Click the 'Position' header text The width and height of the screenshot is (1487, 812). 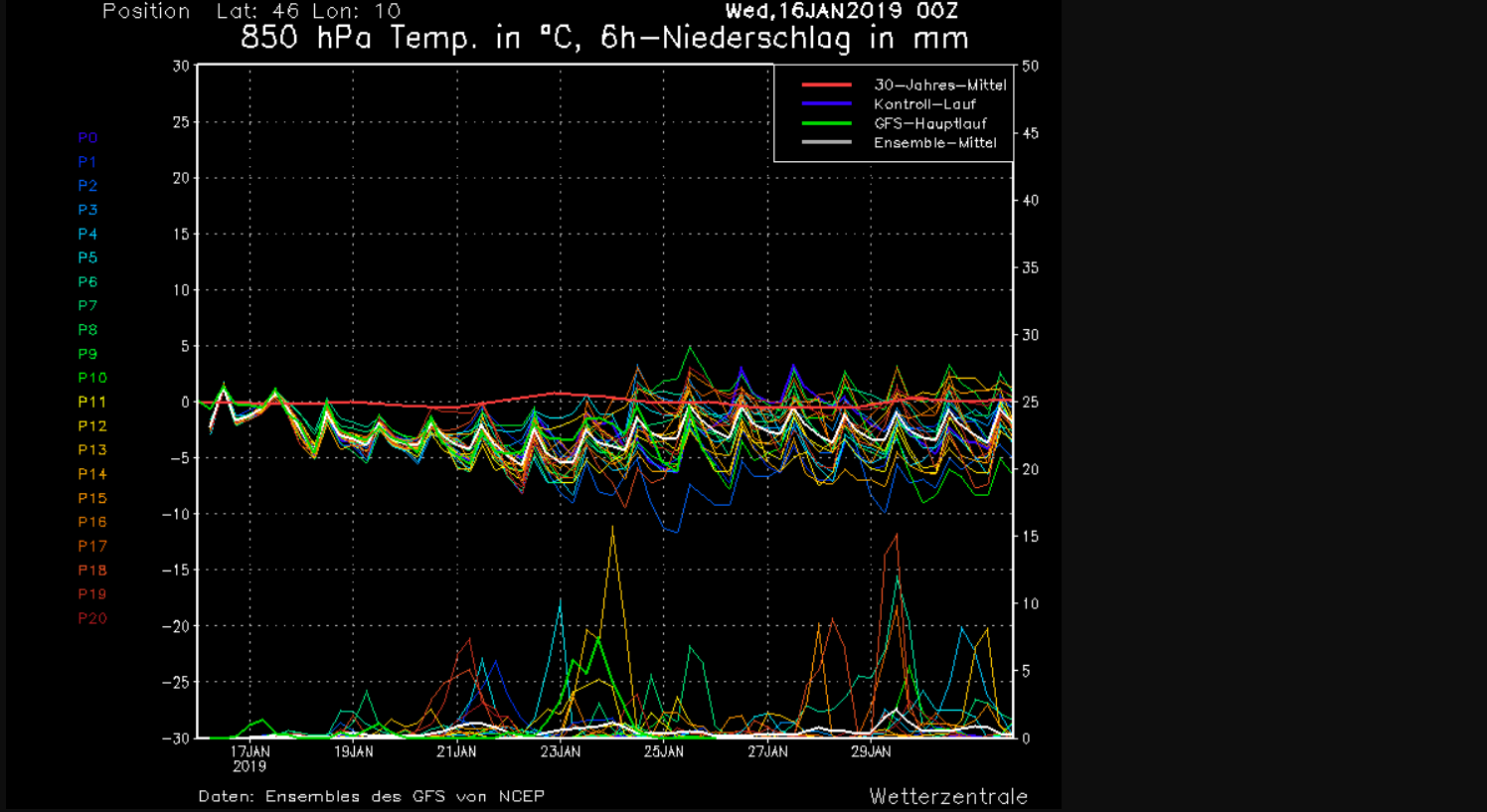146,11
